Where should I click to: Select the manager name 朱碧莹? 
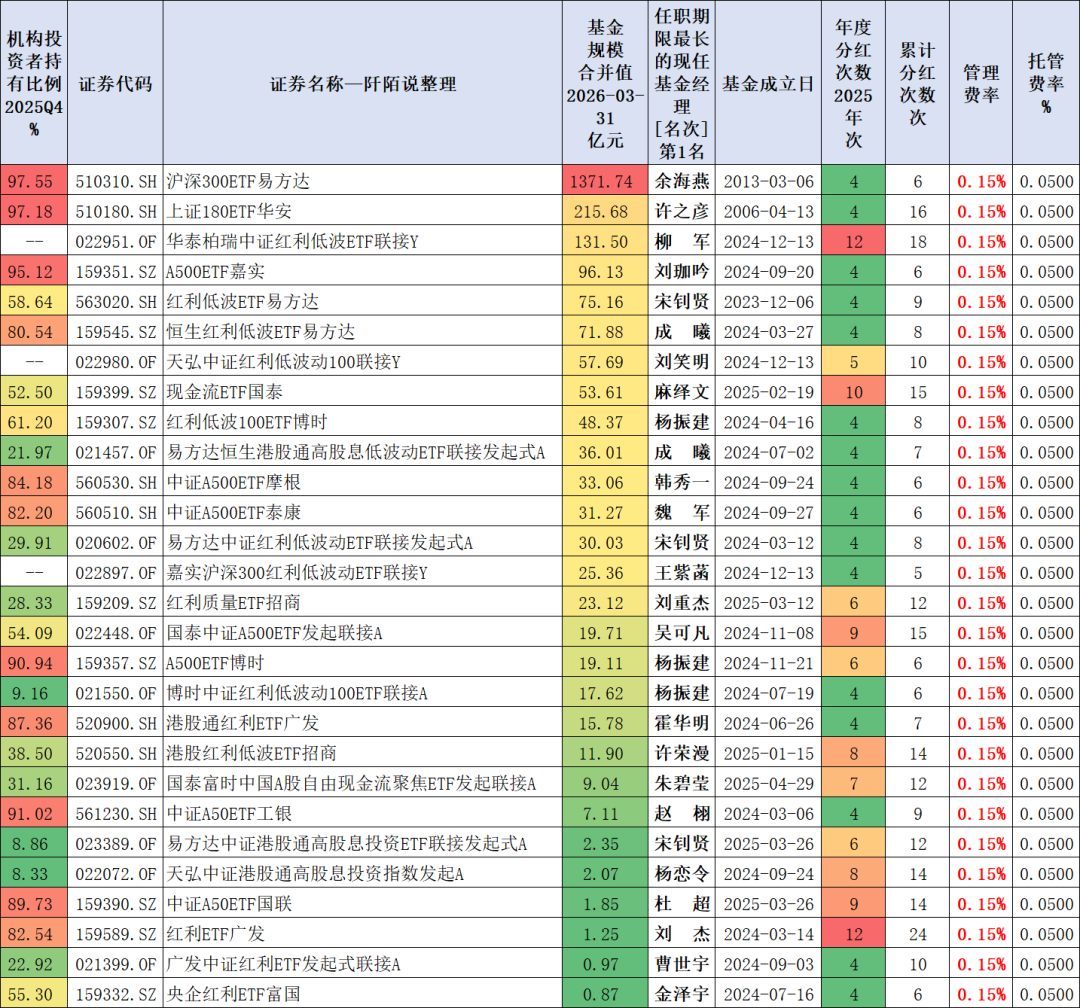[x=682, y=783]
